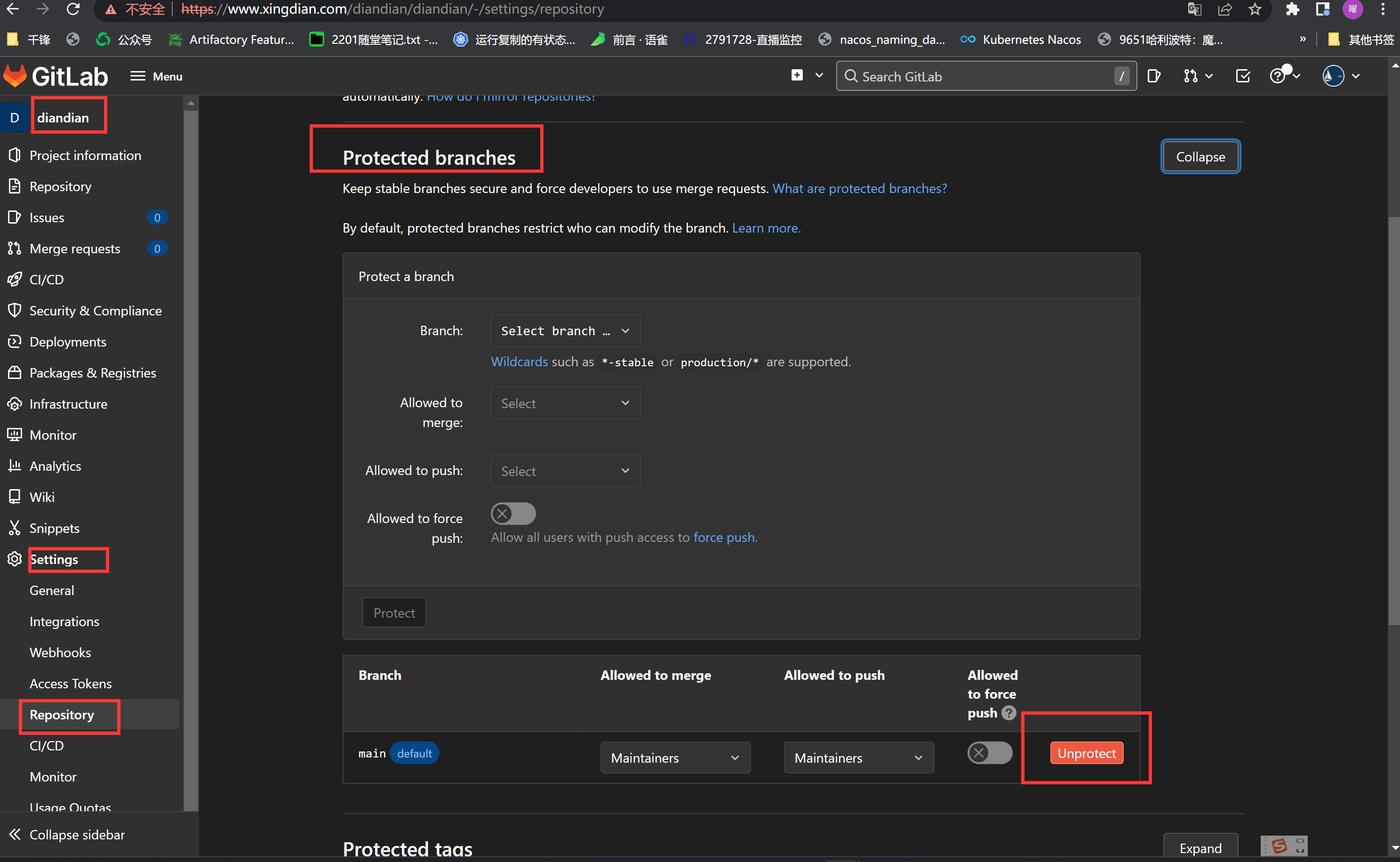Viewport: 1400px width, 862px height.
Task: Open Merge requests in the sidebar
Action: point(75,249)
